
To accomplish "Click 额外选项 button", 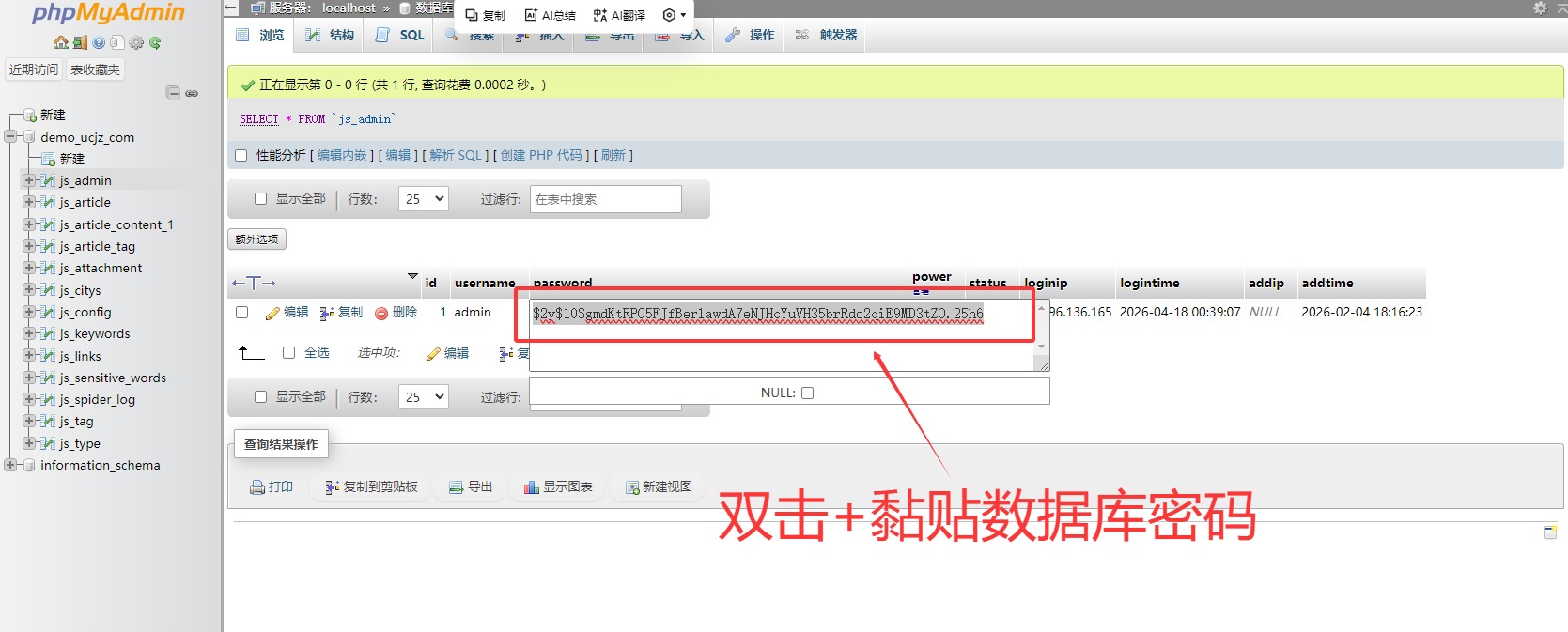I will click(x=256, y=239).
